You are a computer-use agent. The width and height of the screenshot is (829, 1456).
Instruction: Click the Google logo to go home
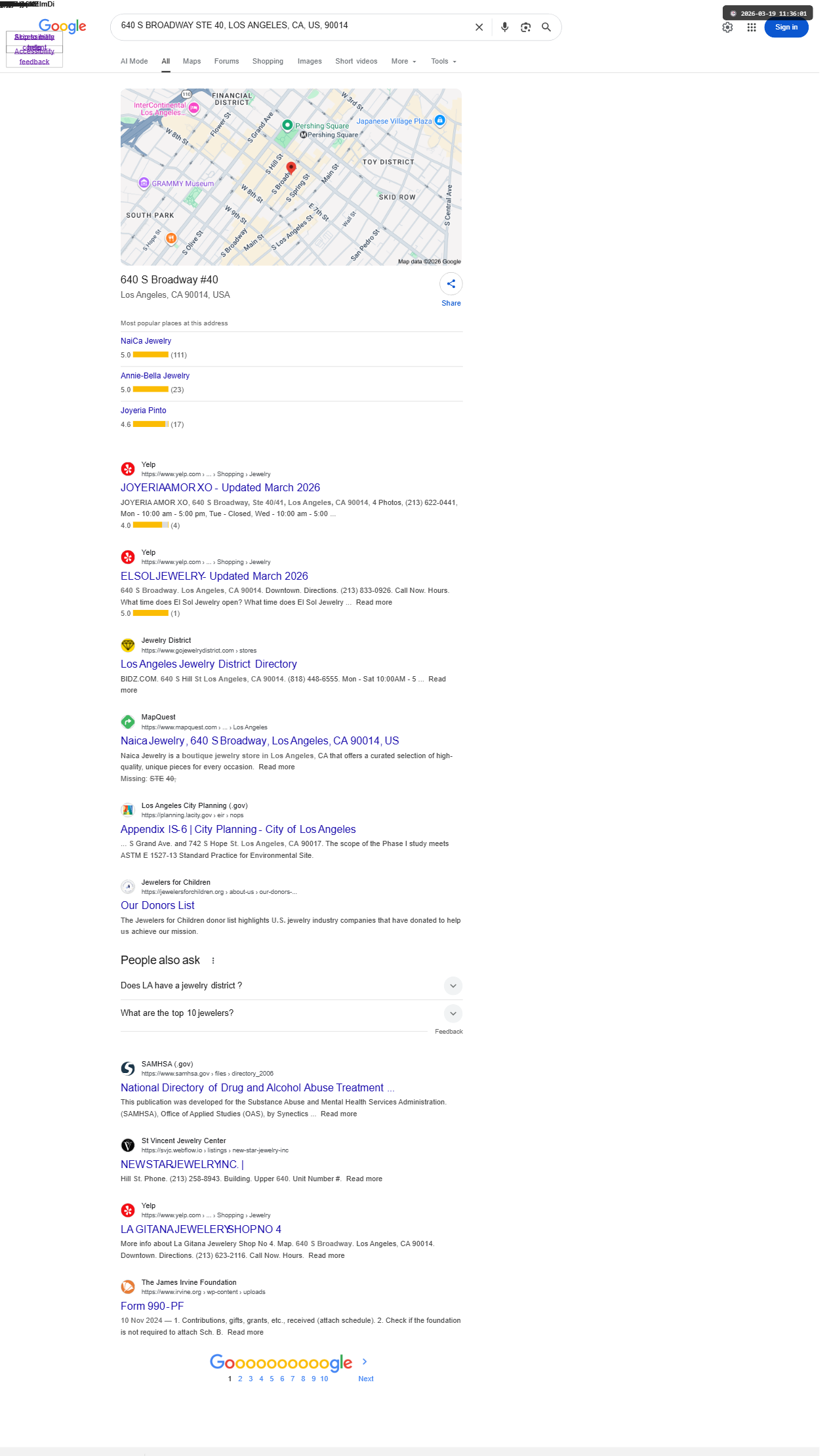62,26
